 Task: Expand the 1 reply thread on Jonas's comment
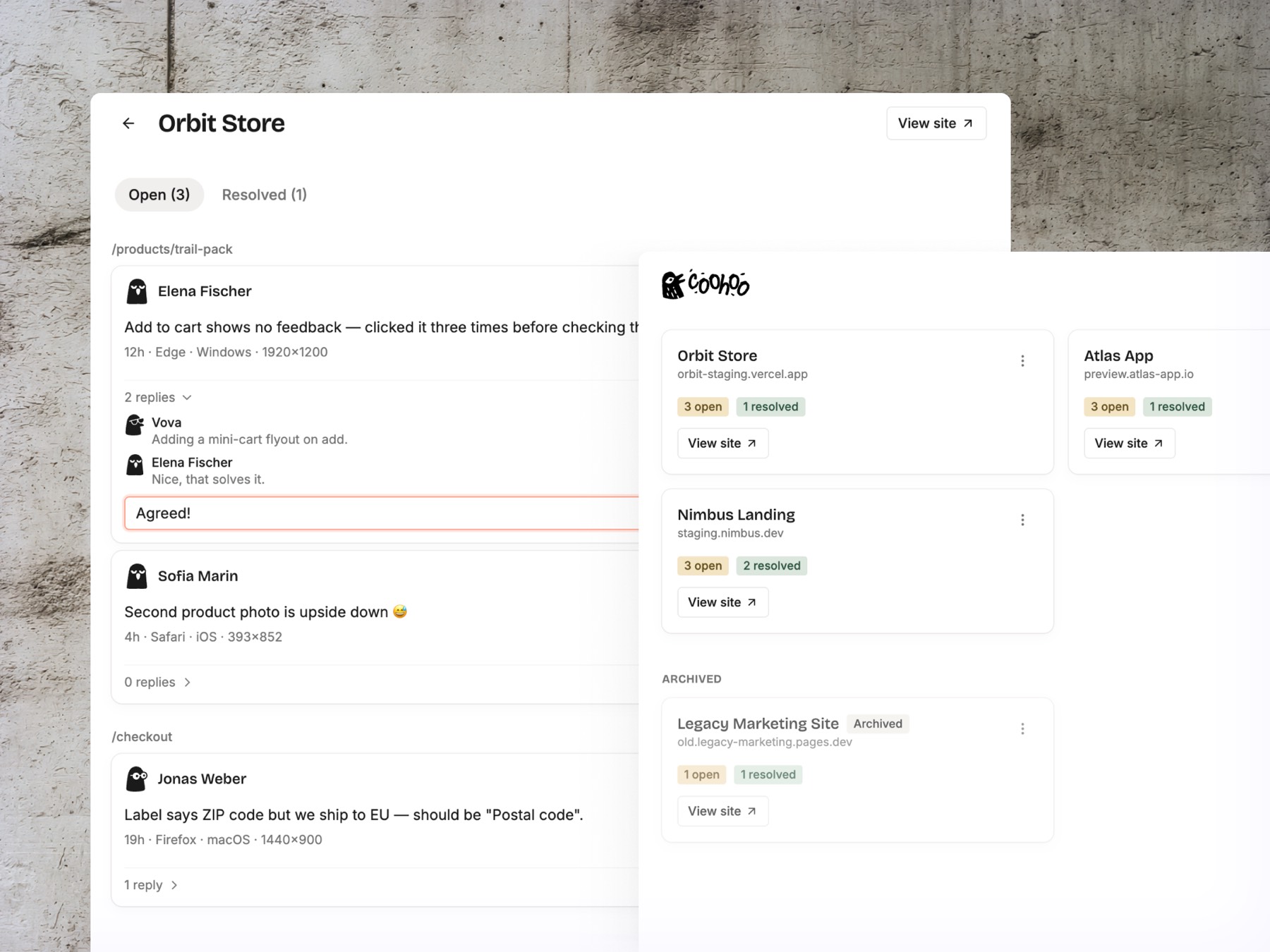[151, 885]
